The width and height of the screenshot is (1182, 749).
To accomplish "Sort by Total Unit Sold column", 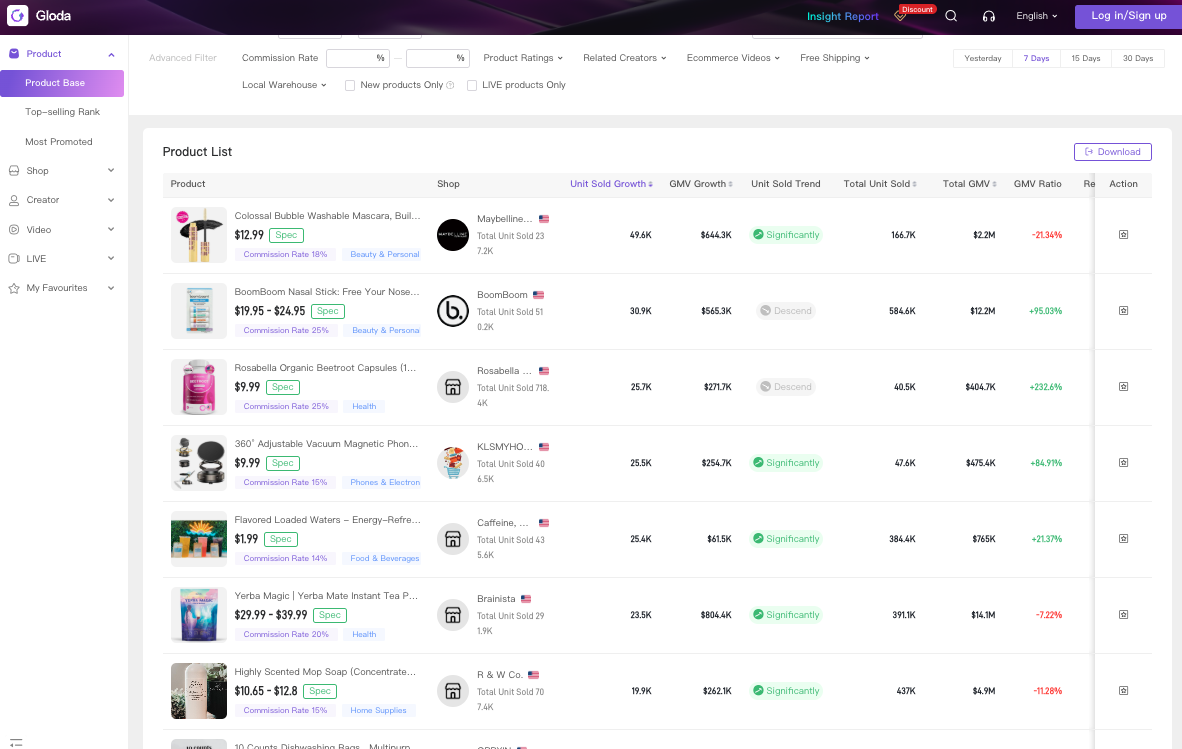I will [880, 184].
